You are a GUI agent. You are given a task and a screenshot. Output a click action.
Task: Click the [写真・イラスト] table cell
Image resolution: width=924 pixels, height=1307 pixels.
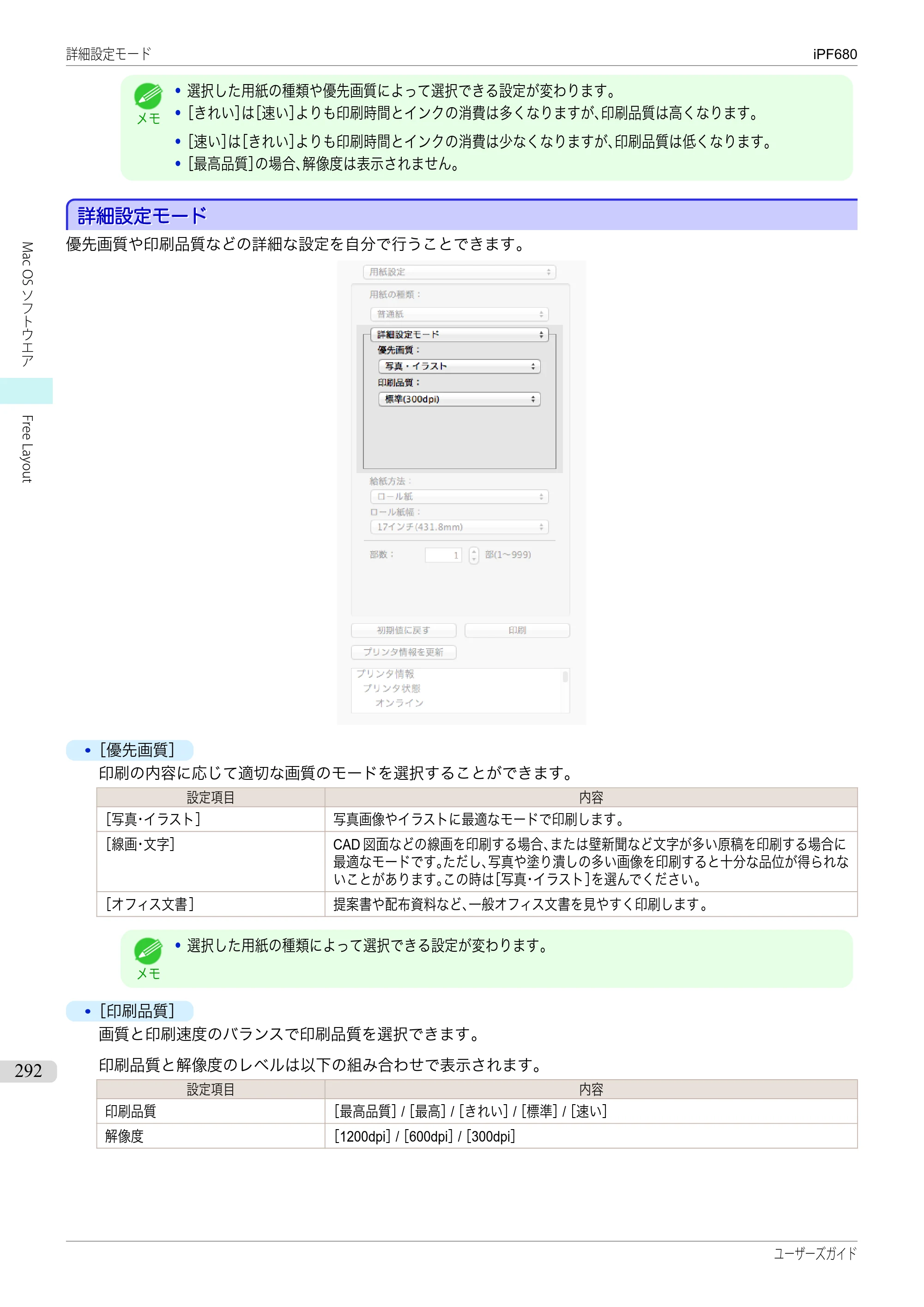(211, 819)
